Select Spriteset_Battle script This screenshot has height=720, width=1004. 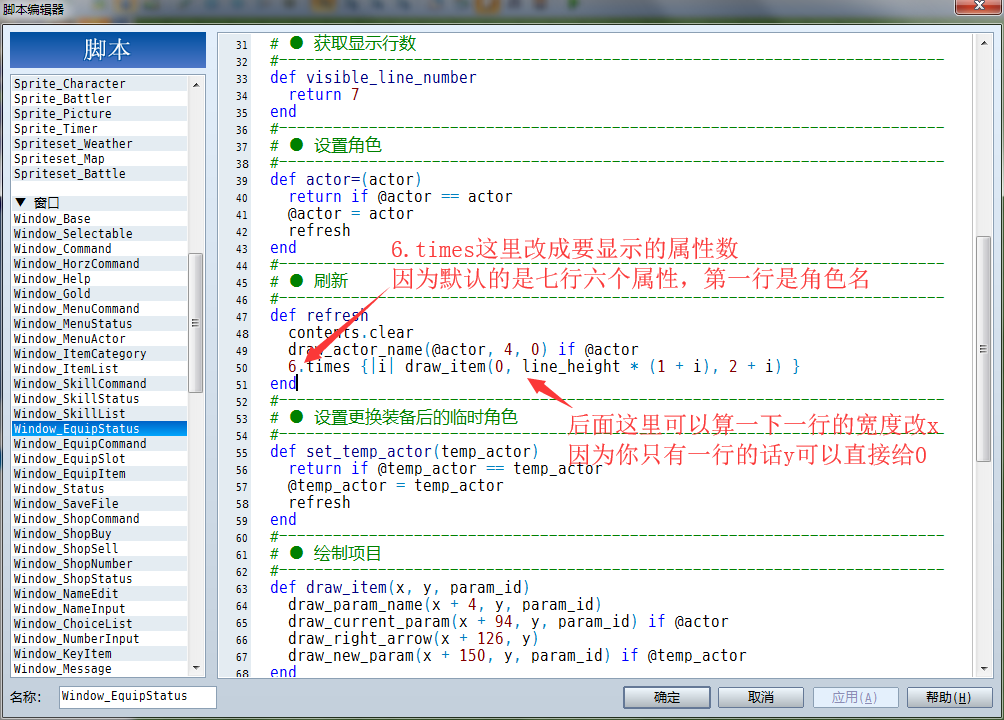[x=99, y=174]
